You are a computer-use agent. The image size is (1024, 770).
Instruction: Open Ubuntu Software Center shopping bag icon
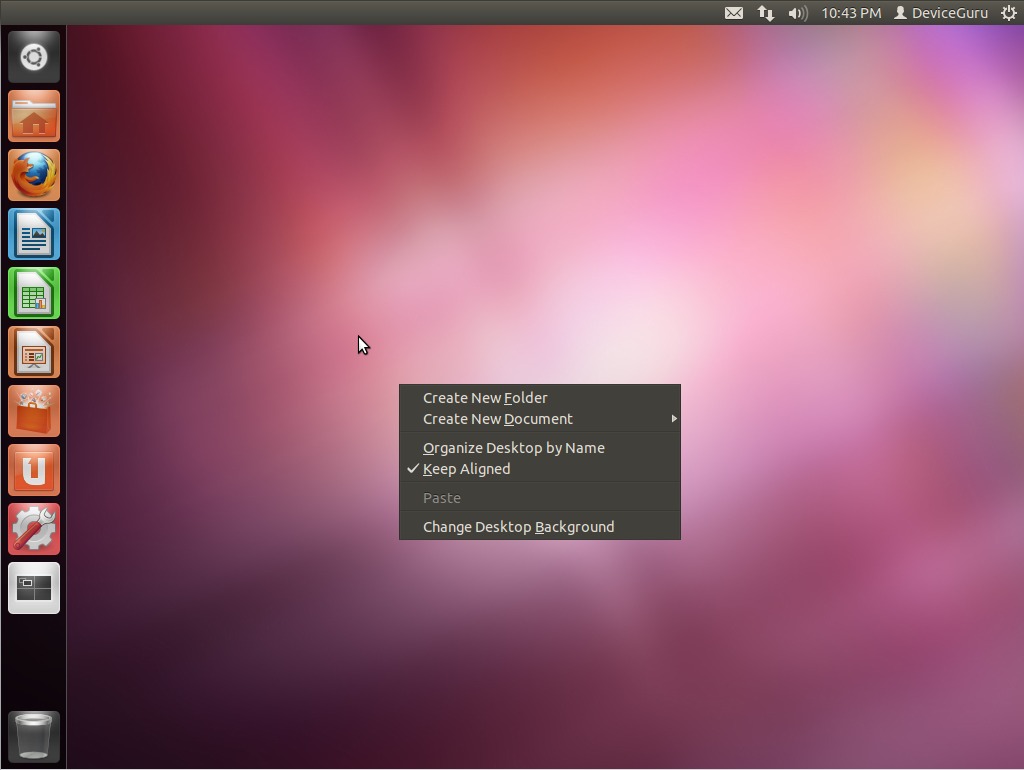34,411
